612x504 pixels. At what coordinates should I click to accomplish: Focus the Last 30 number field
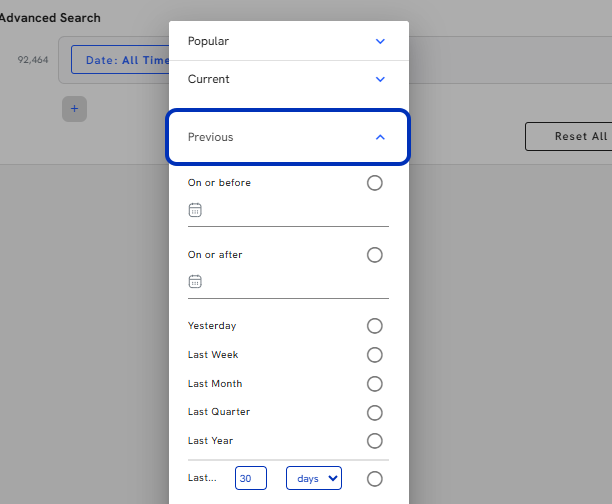click(251, 478)
